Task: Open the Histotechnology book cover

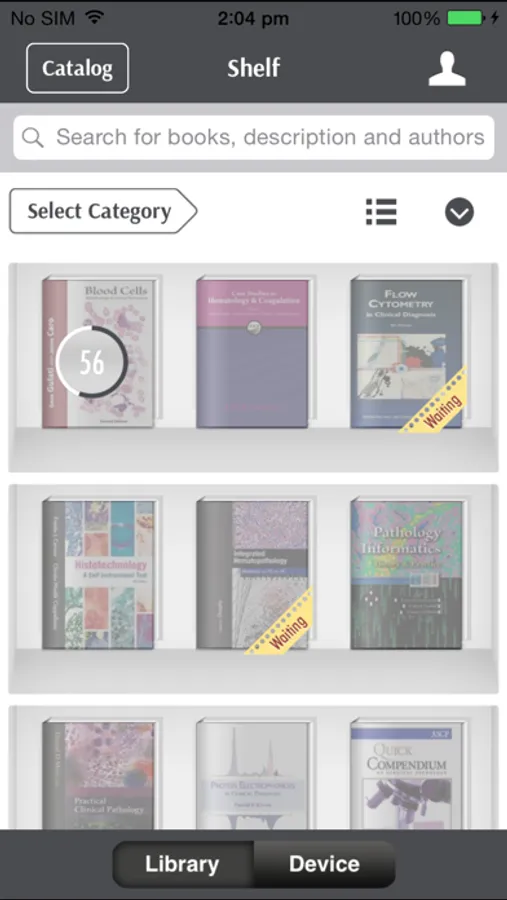Action: [x=99, y=575]
